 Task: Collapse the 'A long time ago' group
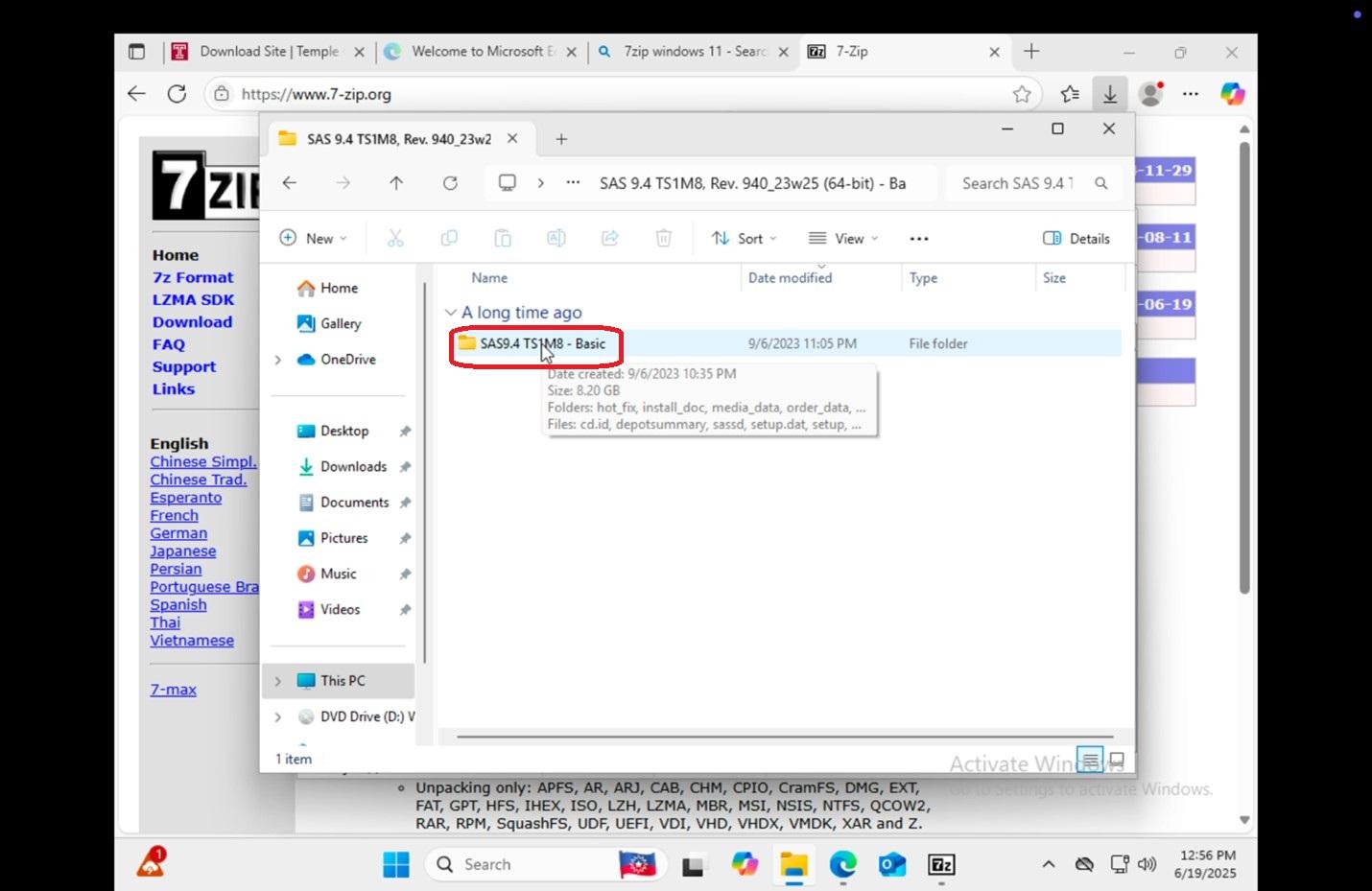(451, 313)
